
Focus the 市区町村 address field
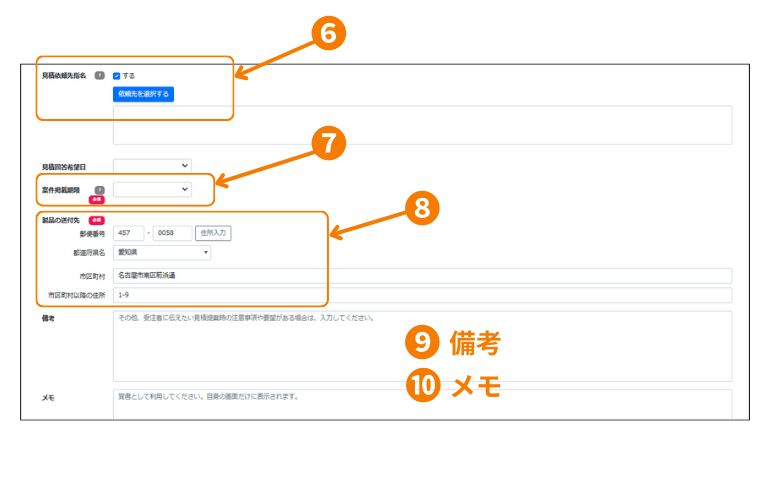tap(422, 275)
